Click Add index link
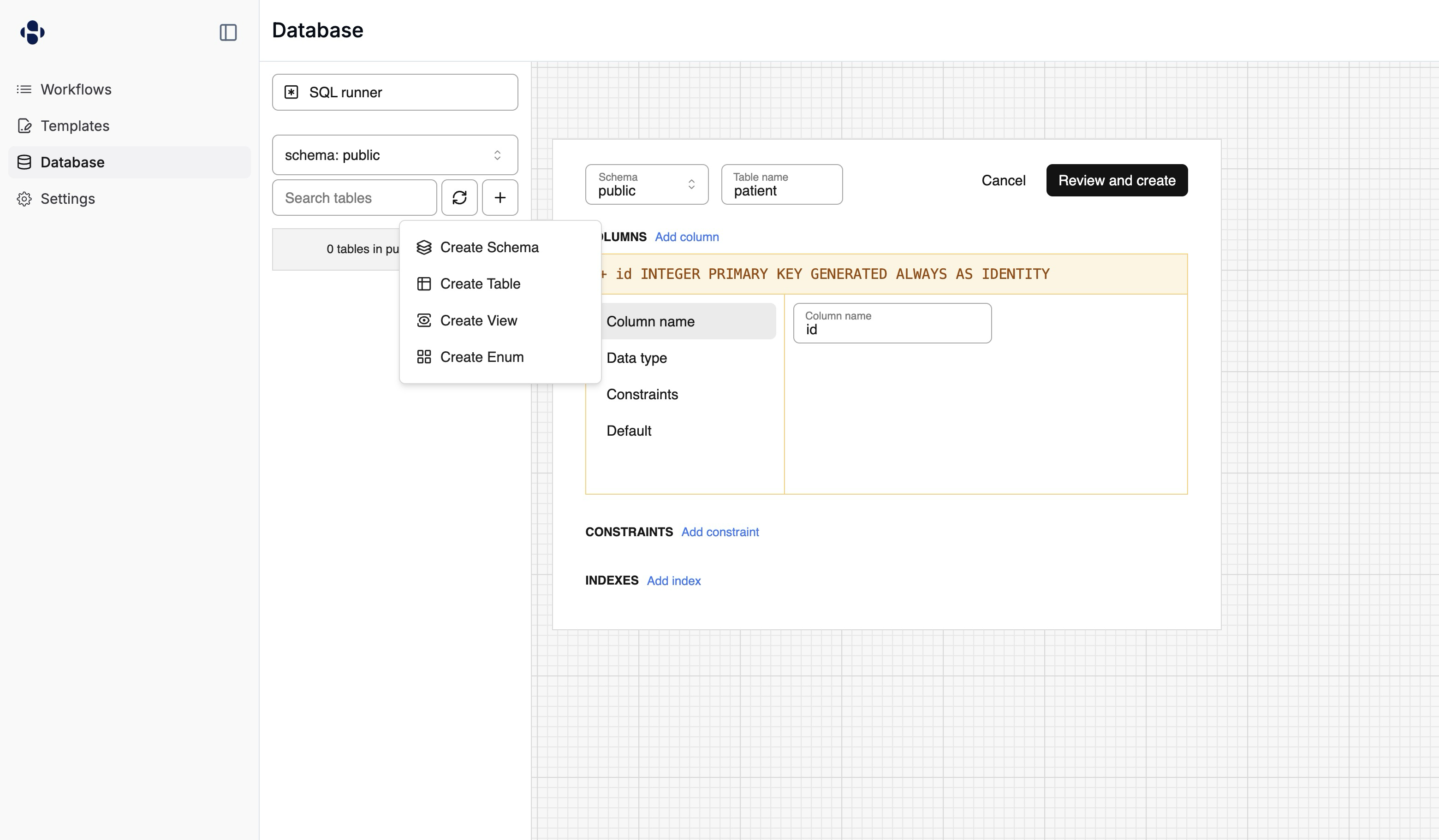The width and height of the screenshot is (1439, 840). pos(673,581)
